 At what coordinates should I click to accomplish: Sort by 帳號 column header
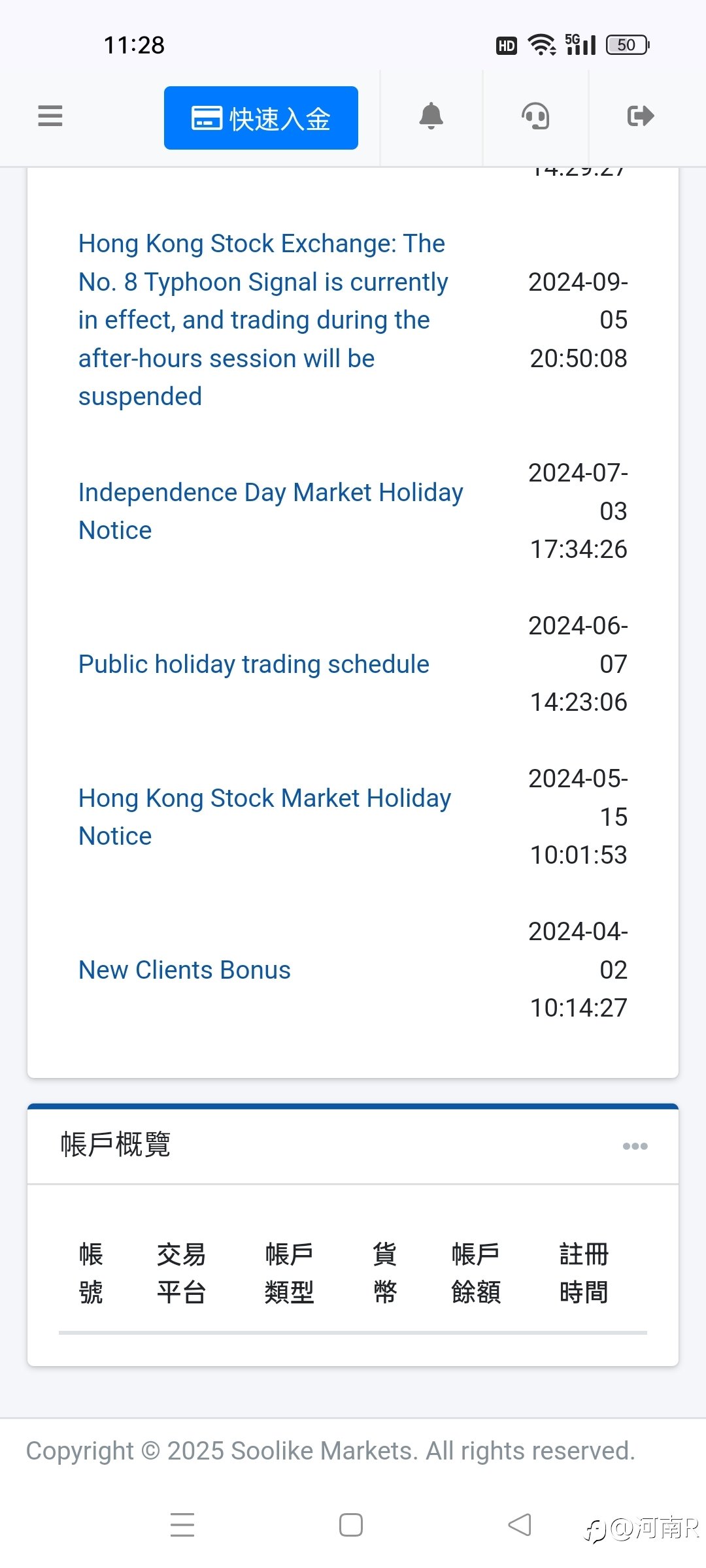[x=91, y=1273]
